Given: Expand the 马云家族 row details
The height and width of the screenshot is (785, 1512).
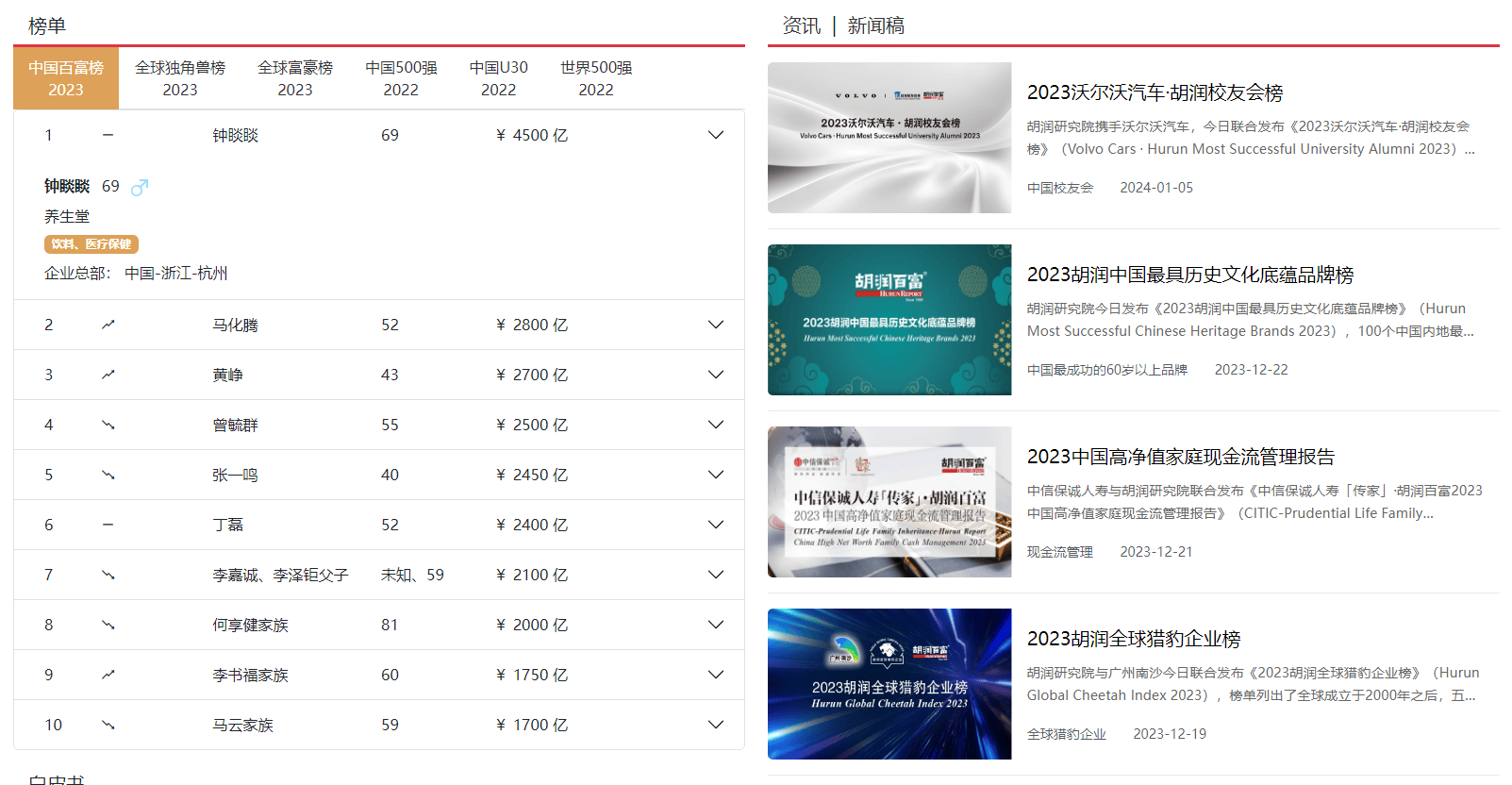Looking at the screenshot, I should point(716,725).
